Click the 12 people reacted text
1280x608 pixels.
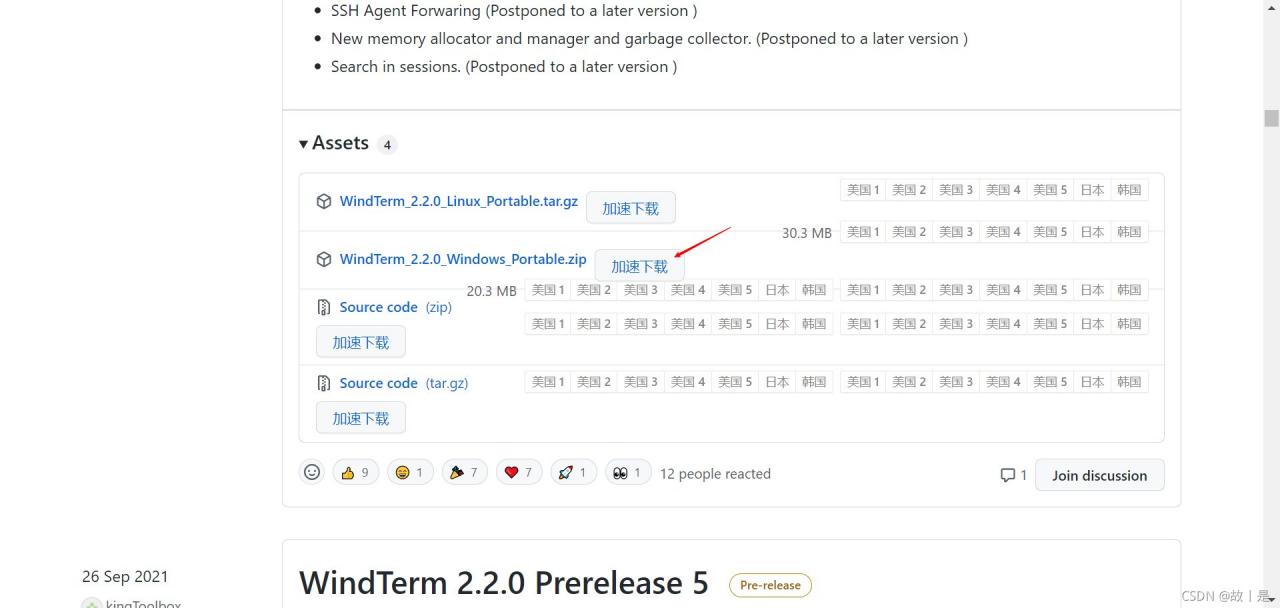(x=715, y=474)
